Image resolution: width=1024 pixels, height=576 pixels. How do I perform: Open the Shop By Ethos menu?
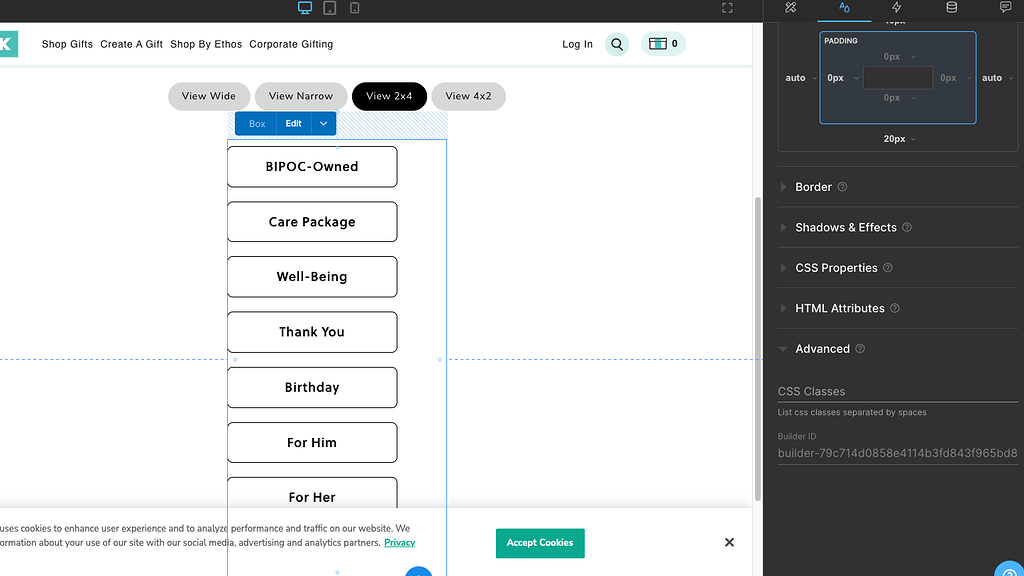(x=205, y=44)
